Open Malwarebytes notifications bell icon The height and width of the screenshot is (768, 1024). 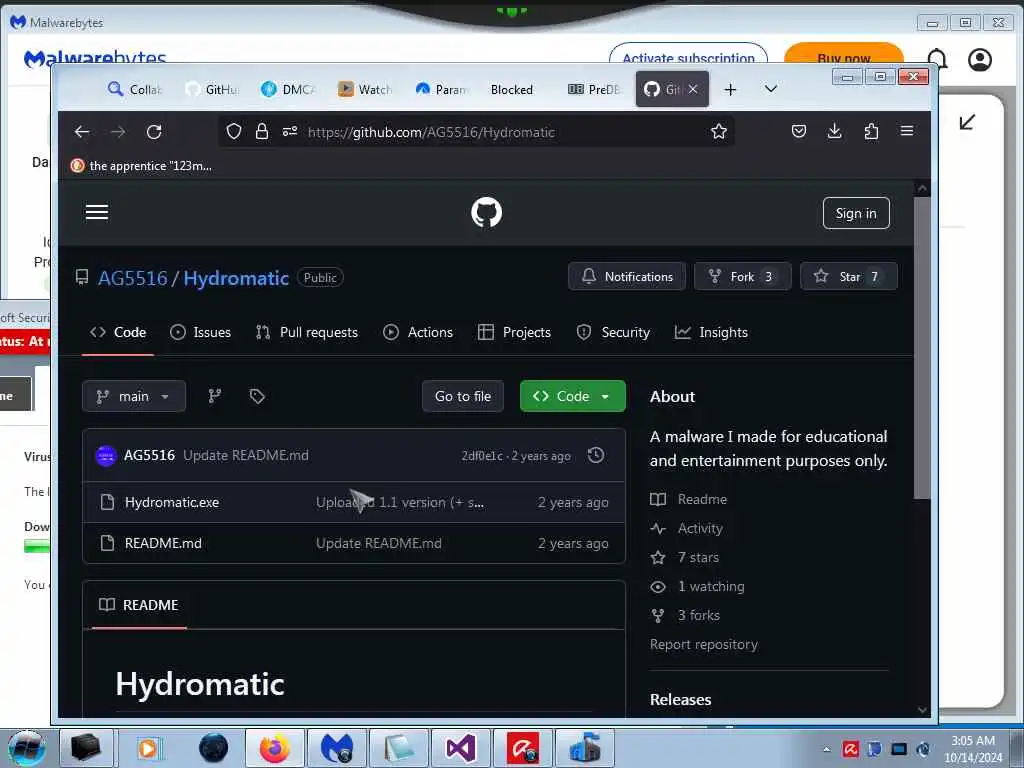[937, 59]
